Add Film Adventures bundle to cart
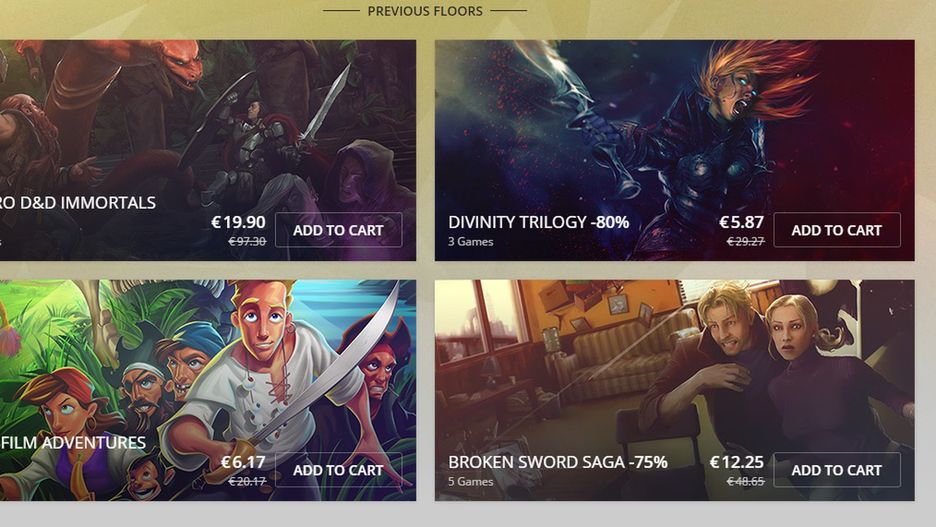936x527 pixels. pyautogui.click(x=338, y=470)
